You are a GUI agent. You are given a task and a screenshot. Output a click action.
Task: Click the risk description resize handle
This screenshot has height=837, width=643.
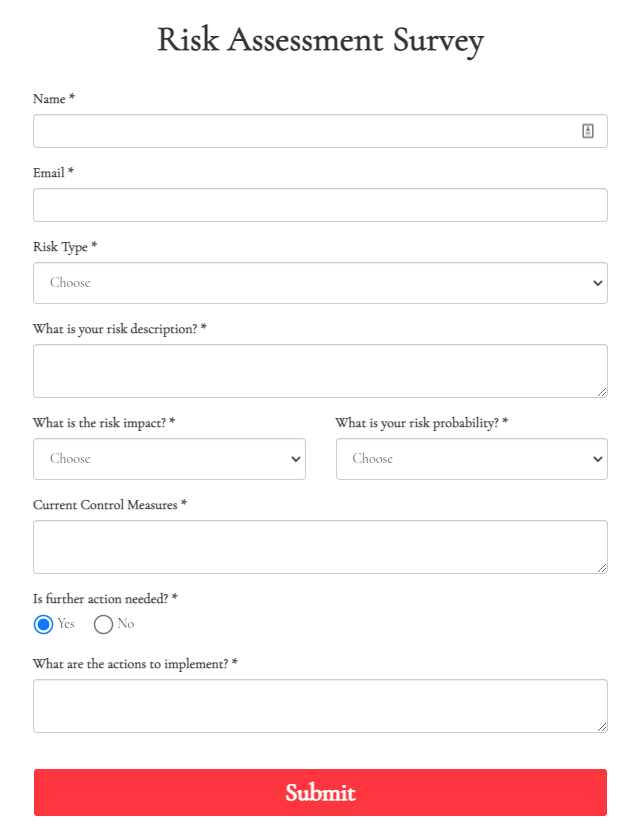(x=602, y=392)
